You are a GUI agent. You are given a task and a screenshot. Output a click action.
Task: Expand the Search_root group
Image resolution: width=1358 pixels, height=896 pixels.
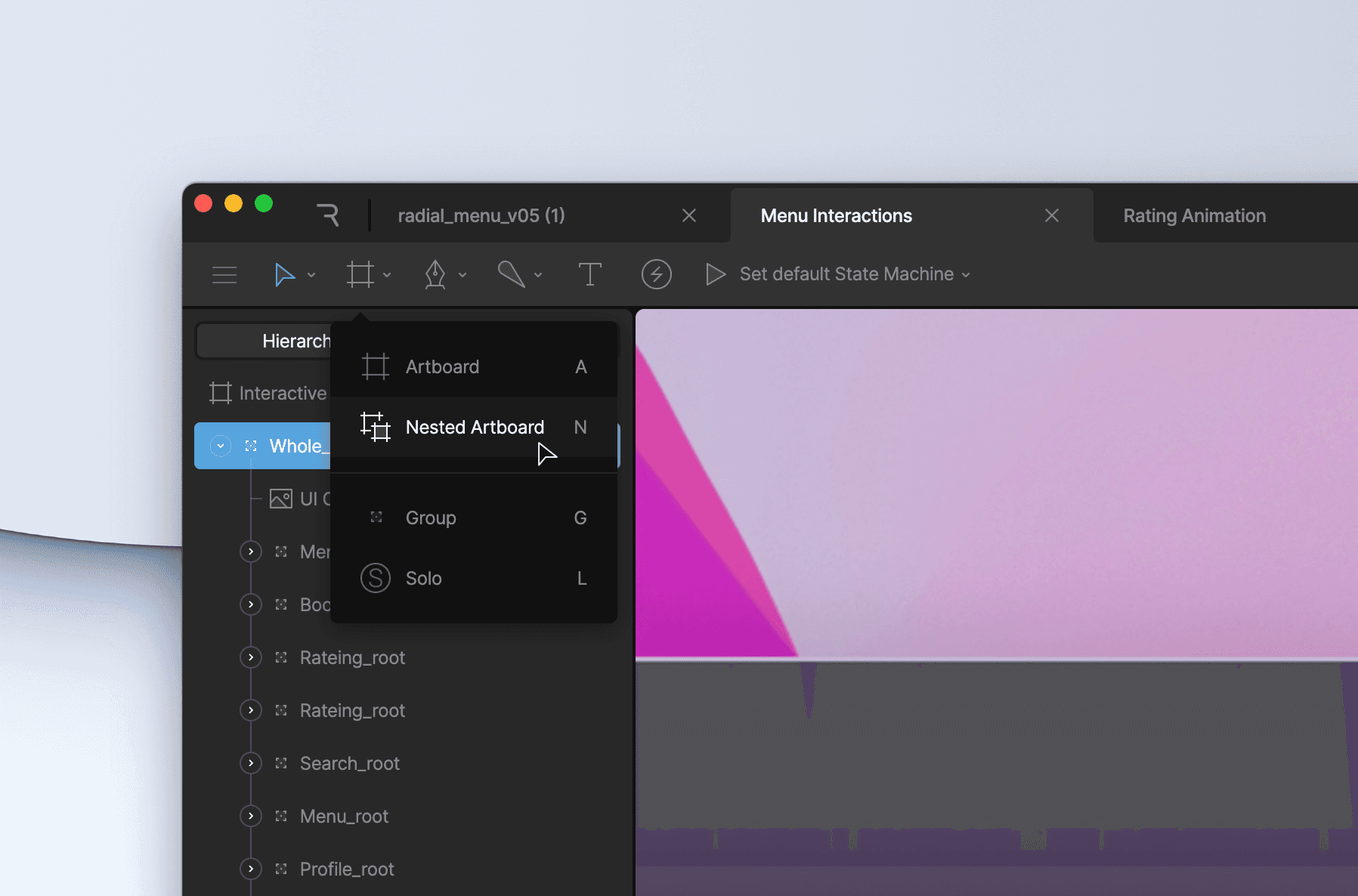(251, 763)
